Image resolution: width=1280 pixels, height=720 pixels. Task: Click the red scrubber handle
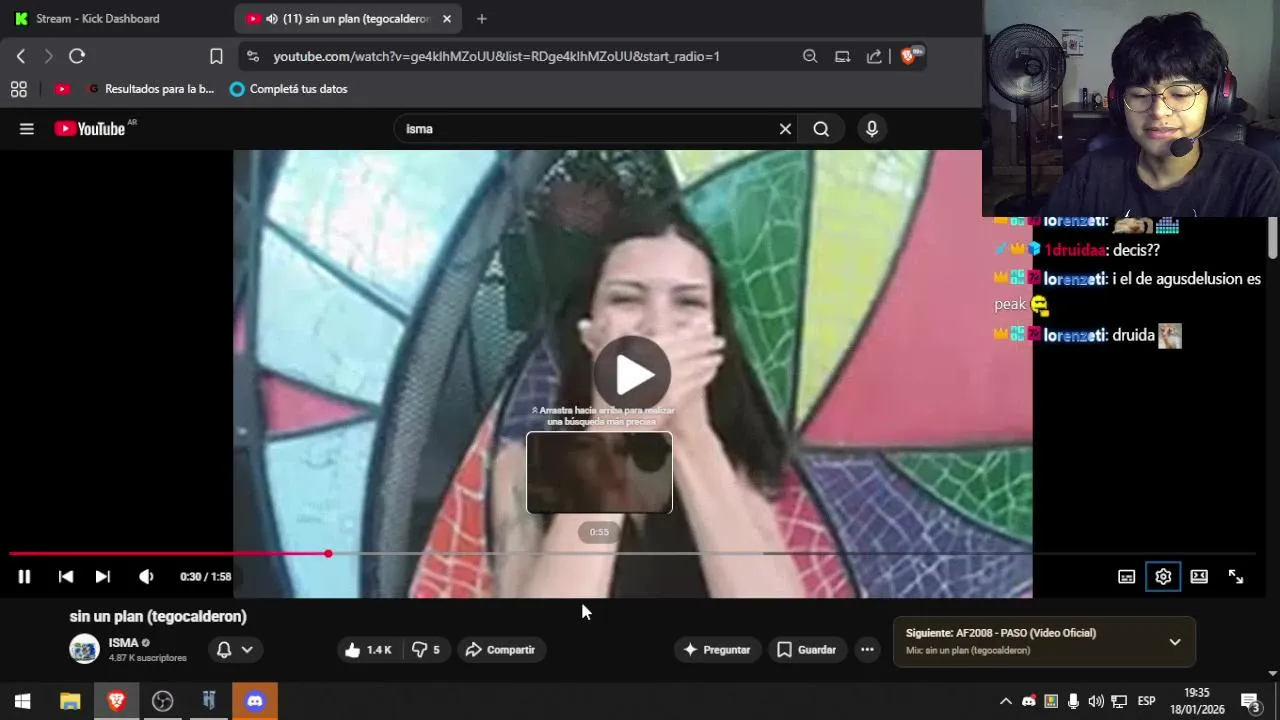click(x=328, y=553)
